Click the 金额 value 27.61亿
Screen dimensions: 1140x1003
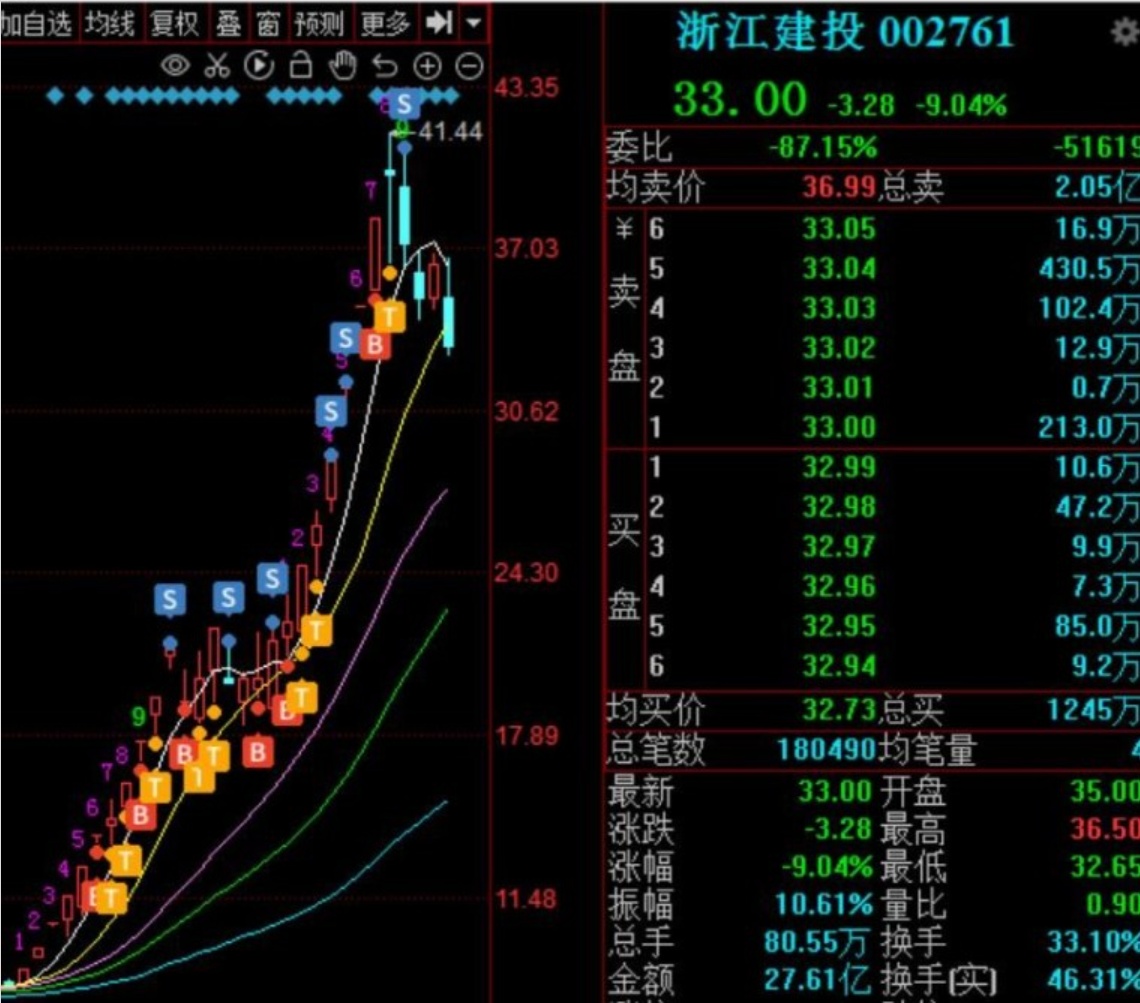(x=817, y=980)
